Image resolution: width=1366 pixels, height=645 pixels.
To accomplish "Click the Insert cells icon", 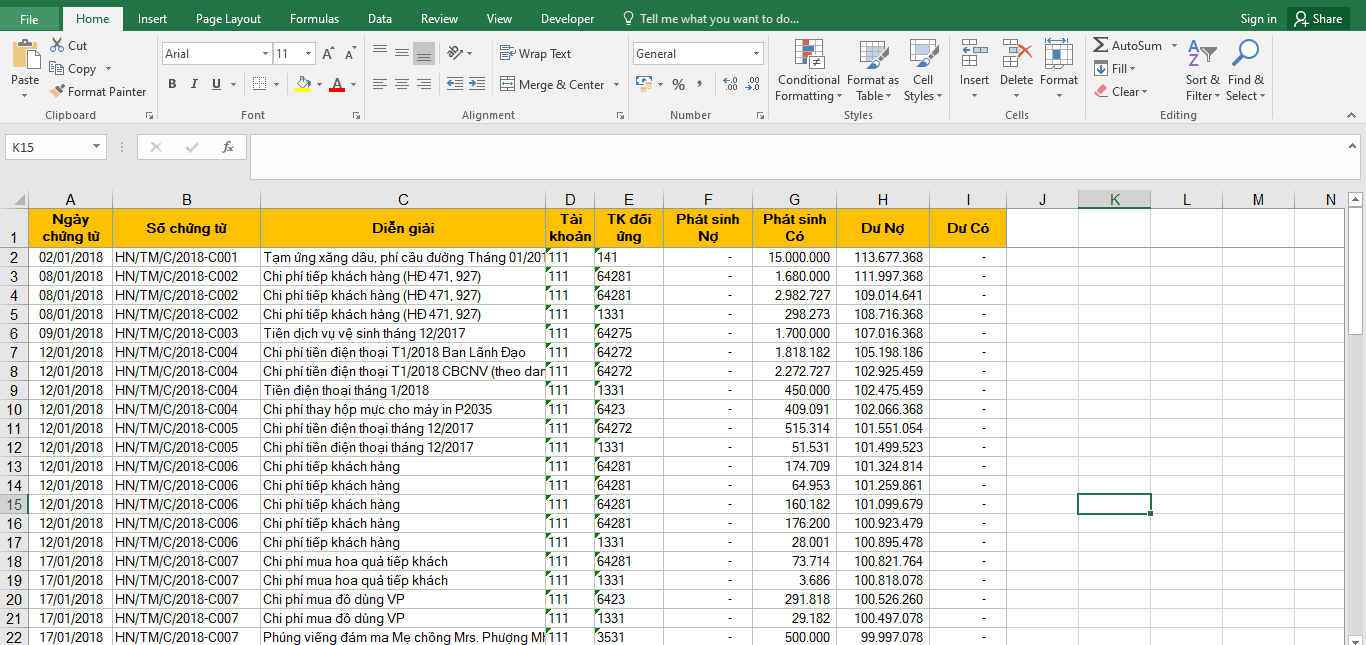I will coord(973,55).
